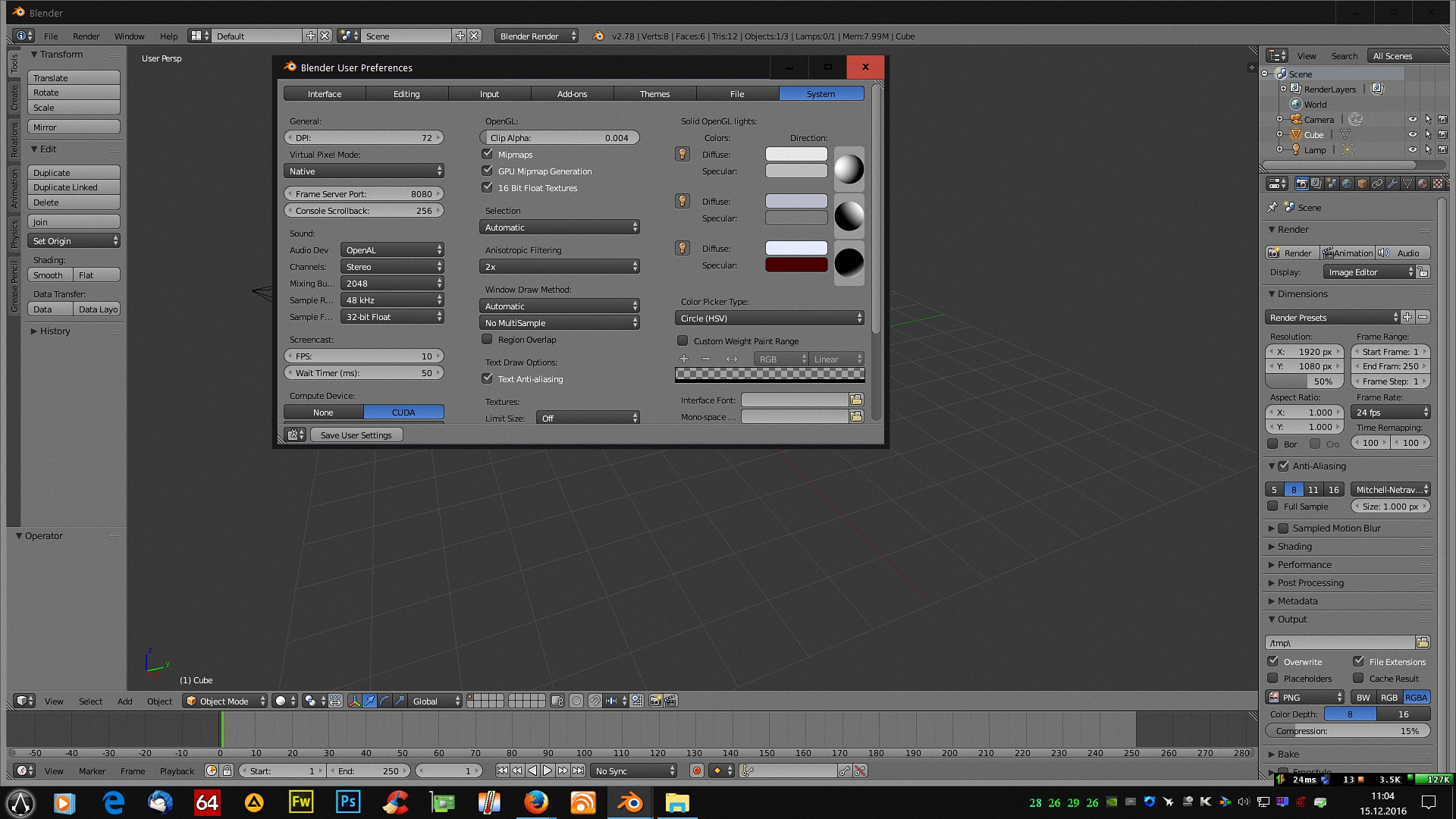This screenshot has height=819, width=1456.
Task: Click the record auto-keyframe button
Action: point(696,770)
